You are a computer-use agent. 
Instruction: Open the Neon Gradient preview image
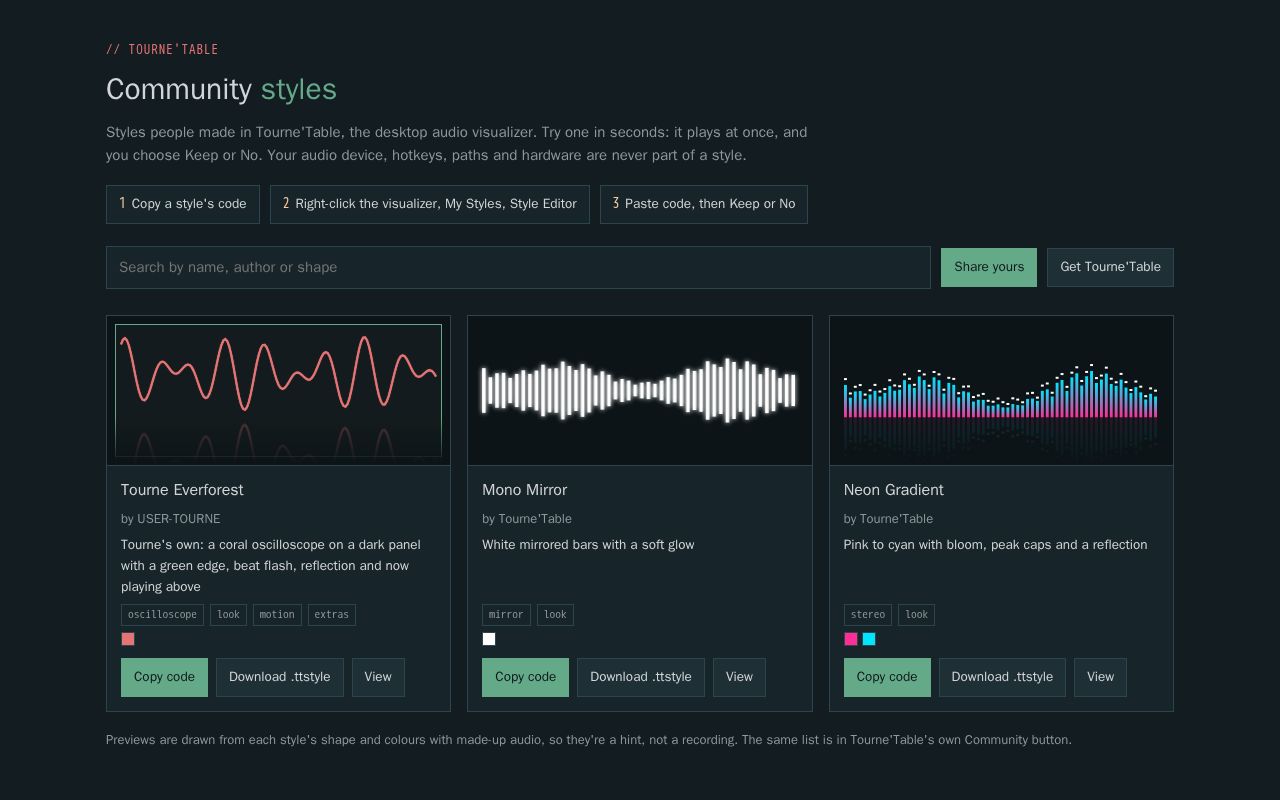[1001, 391]
